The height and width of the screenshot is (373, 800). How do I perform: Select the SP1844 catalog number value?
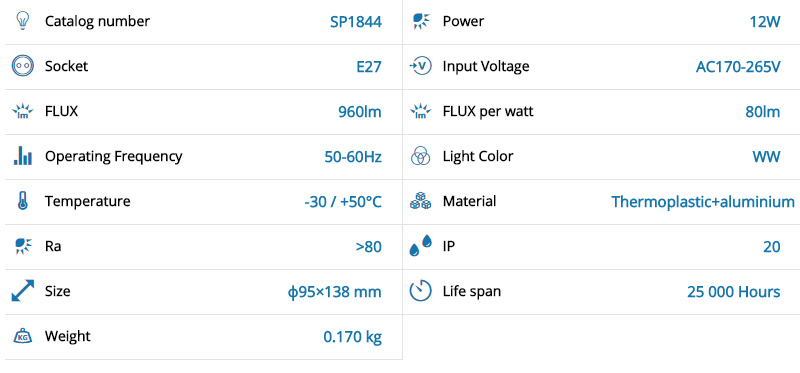356,22
